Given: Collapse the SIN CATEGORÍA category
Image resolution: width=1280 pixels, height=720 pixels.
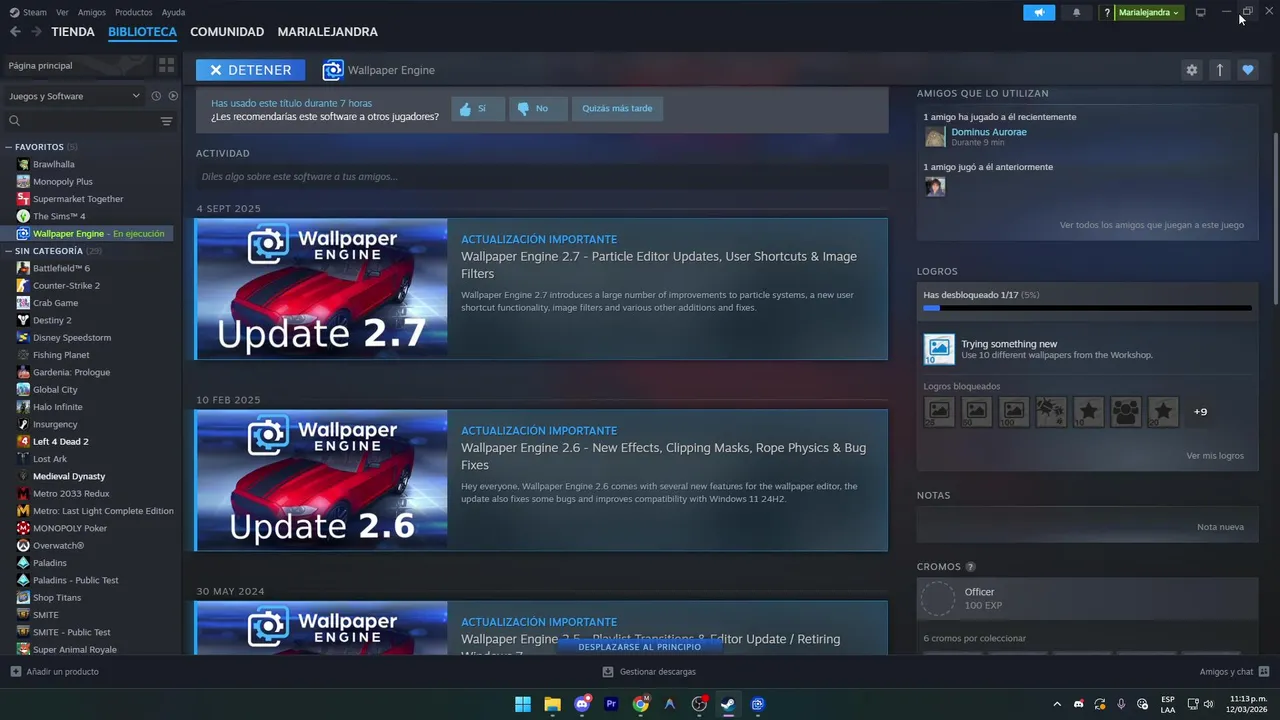Looking at the screenshot, I should coord(9,251).
